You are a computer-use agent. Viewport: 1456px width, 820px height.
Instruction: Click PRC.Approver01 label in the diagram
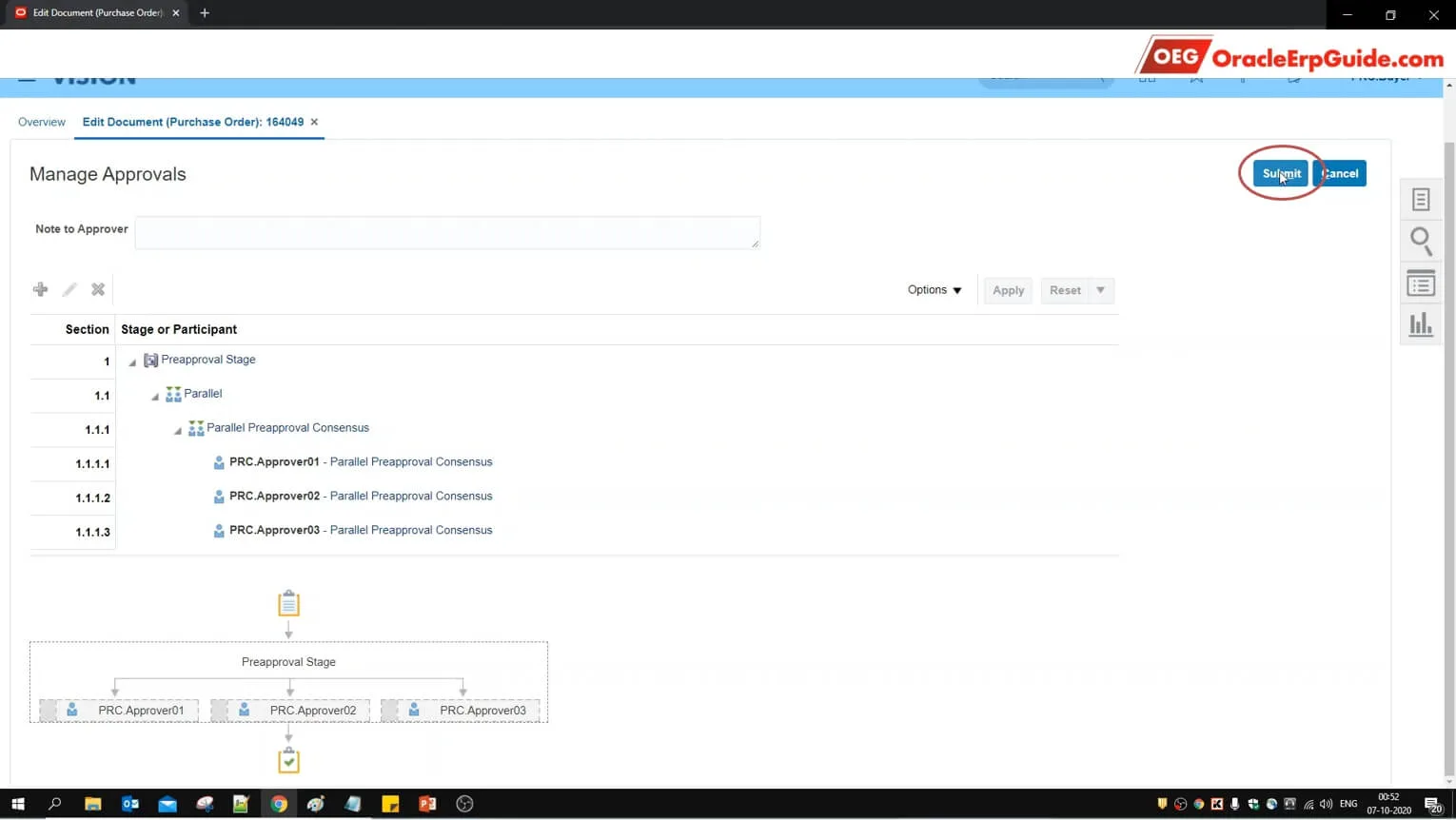pyautogui.click(x=141, y=711)
